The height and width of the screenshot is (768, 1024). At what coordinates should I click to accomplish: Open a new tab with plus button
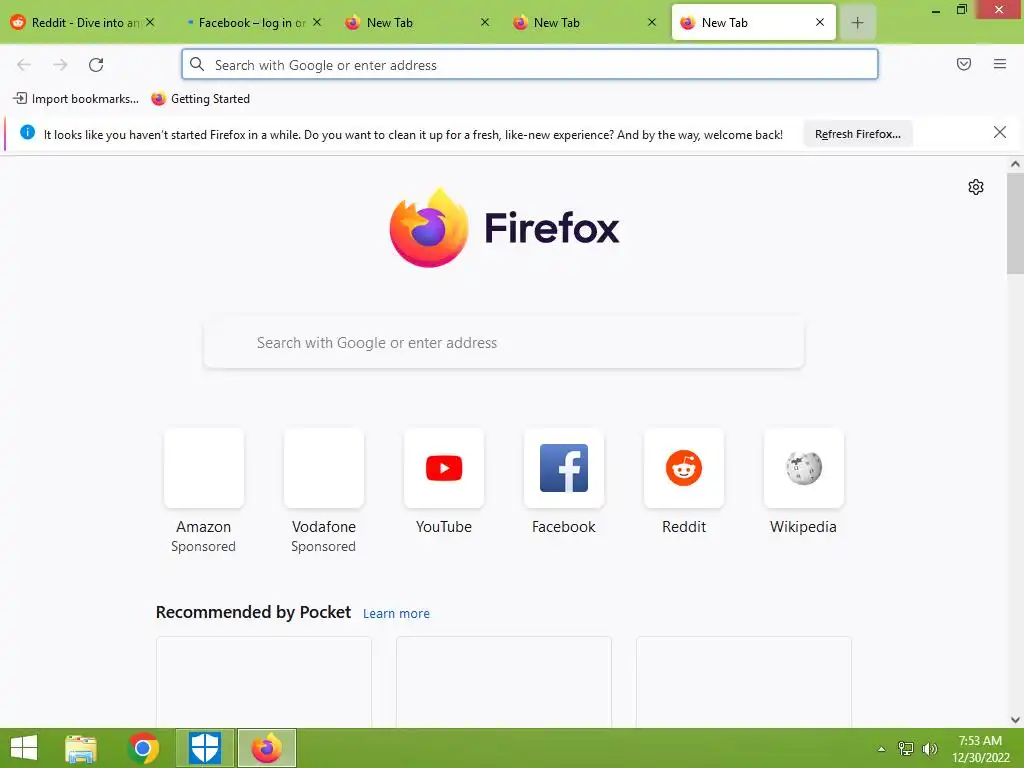pyautogui.click(x=857, y=23)
